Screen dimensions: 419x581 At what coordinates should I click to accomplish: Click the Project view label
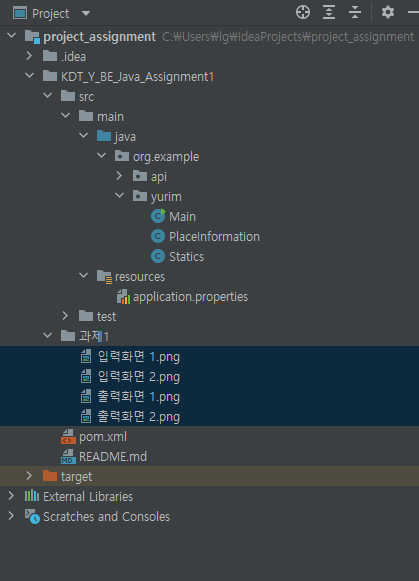point(51,14)
